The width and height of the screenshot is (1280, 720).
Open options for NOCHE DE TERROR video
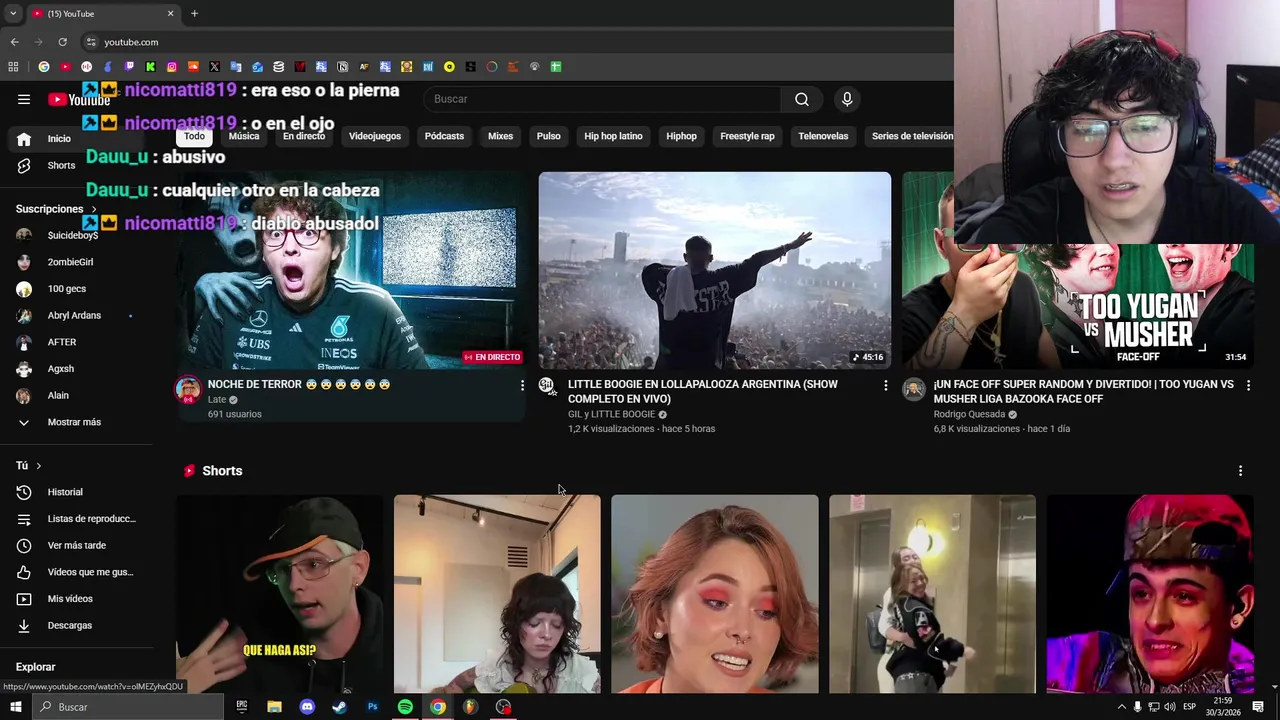pyautogui.click(x=521, y=385)
